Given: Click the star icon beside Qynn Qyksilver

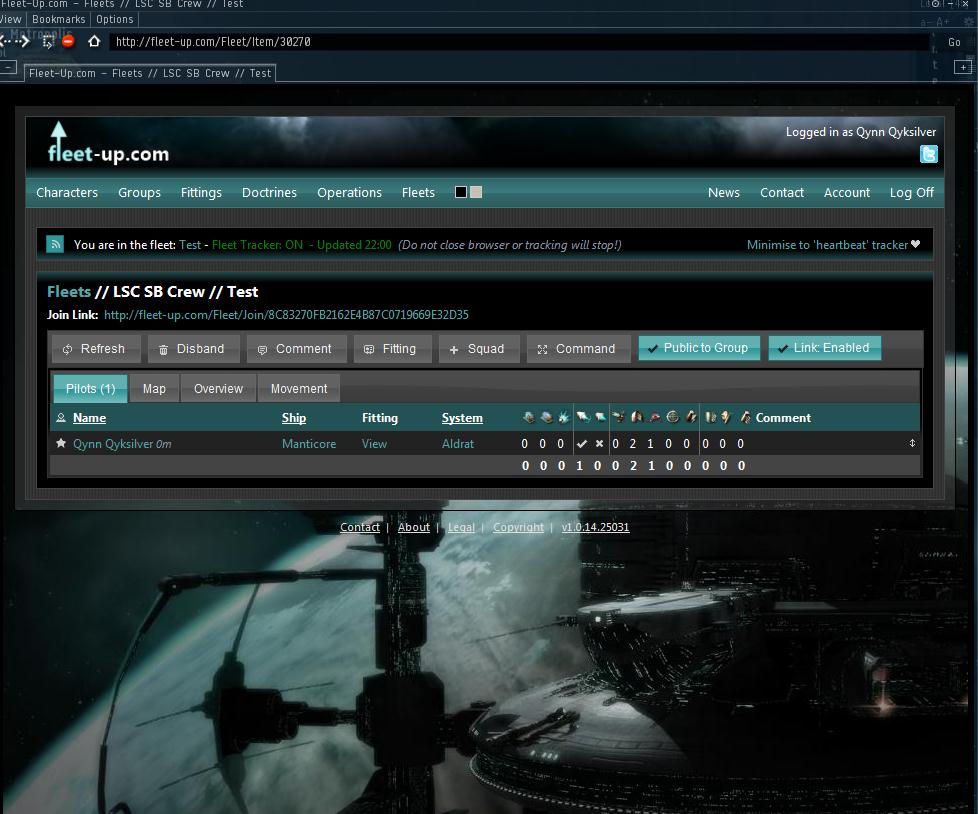Looking at the screenshot, I should pos(61,443).
